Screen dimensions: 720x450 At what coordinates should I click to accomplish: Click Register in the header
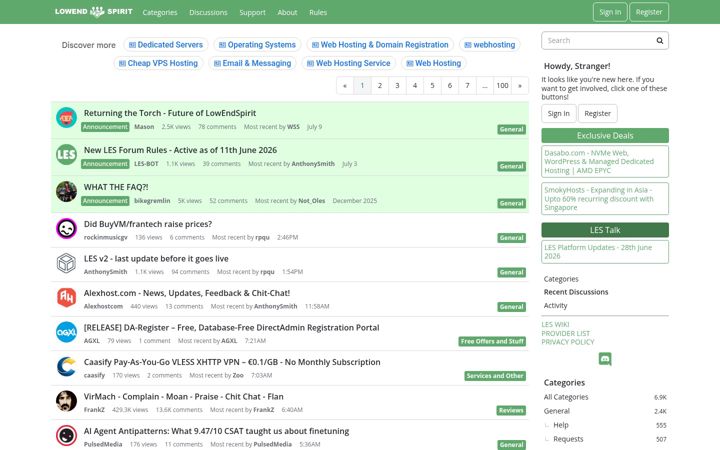point(649,12)
